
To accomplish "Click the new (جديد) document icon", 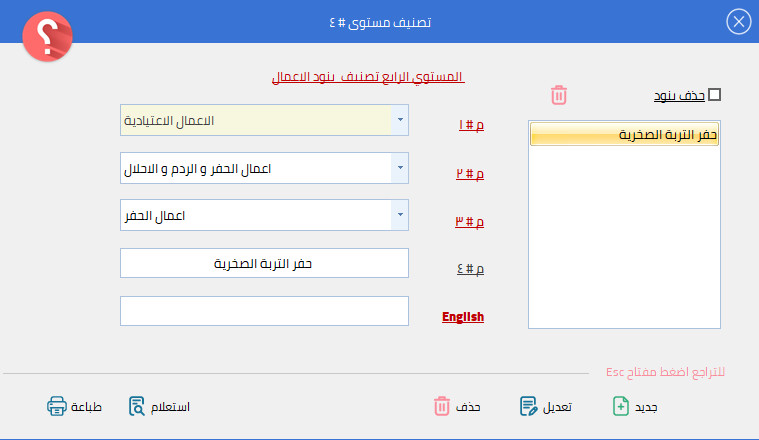I will click(x=621, y=406).
